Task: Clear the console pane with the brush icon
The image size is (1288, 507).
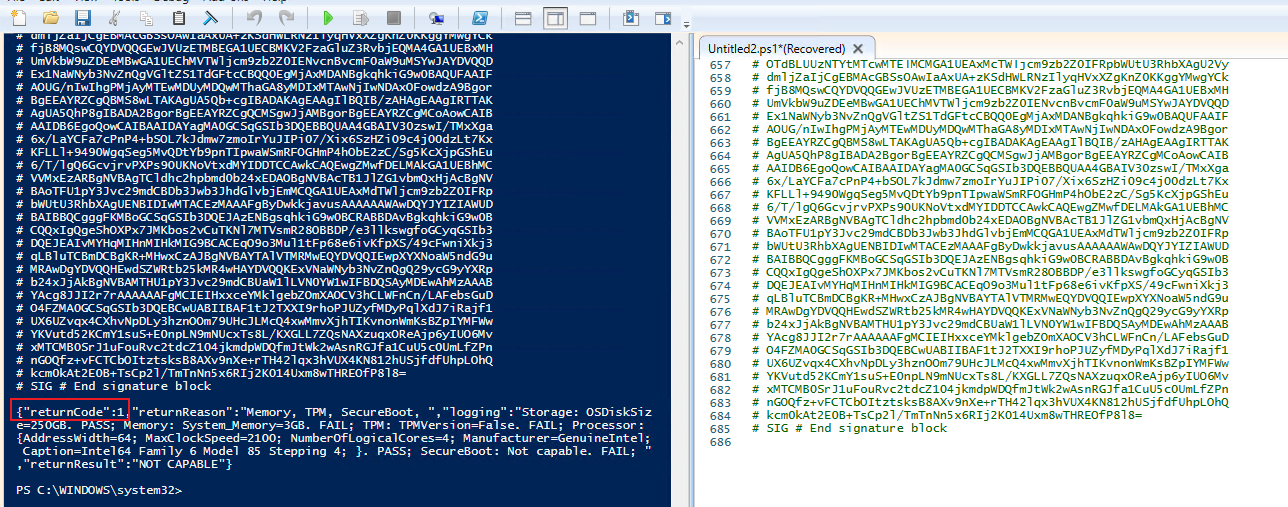Action: click(210, 18)
